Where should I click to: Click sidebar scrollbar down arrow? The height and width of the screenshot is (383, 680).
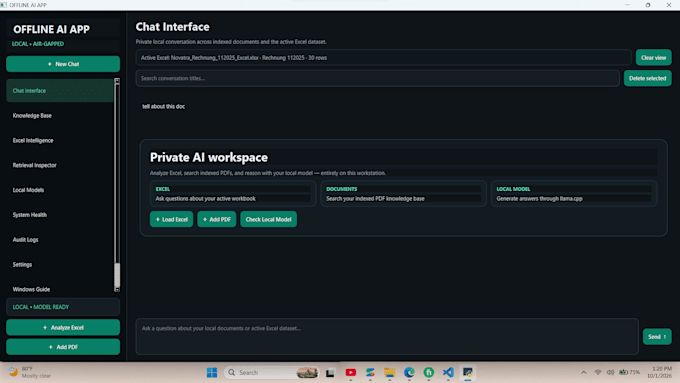[117, 289]
